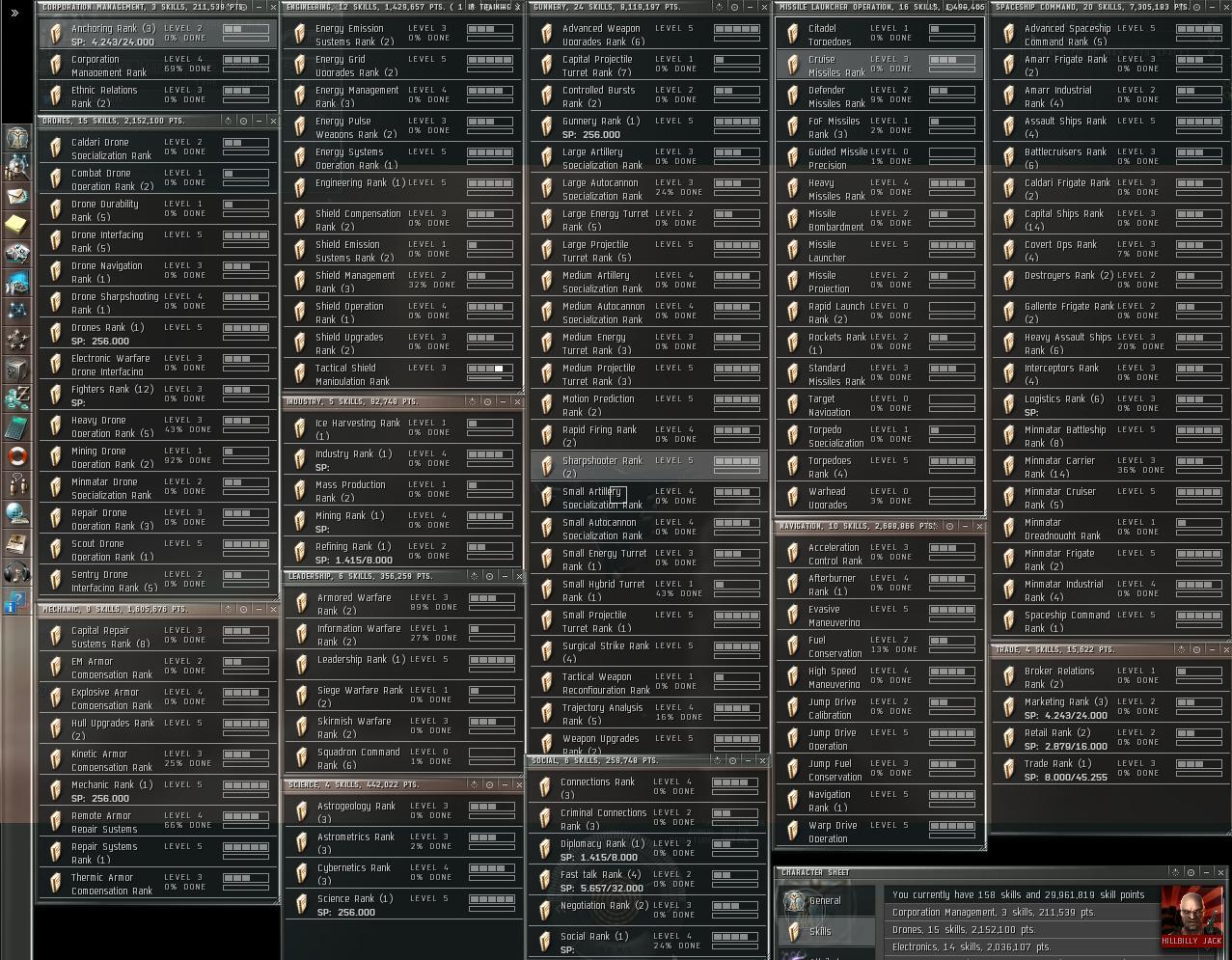
Task: Toggle the pin on the Industry window
Action: click(473, 401)
